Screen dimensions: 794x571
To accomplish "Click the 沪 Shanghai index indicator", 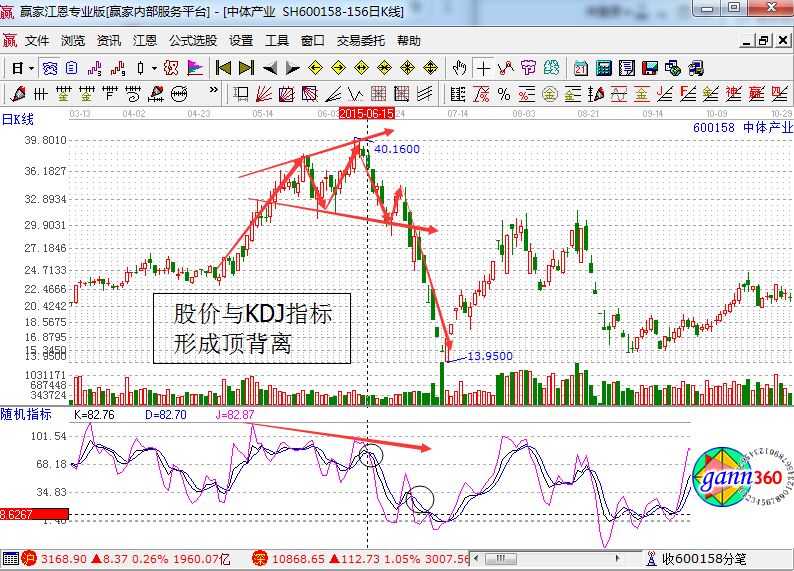I will (x=29, y=558).
